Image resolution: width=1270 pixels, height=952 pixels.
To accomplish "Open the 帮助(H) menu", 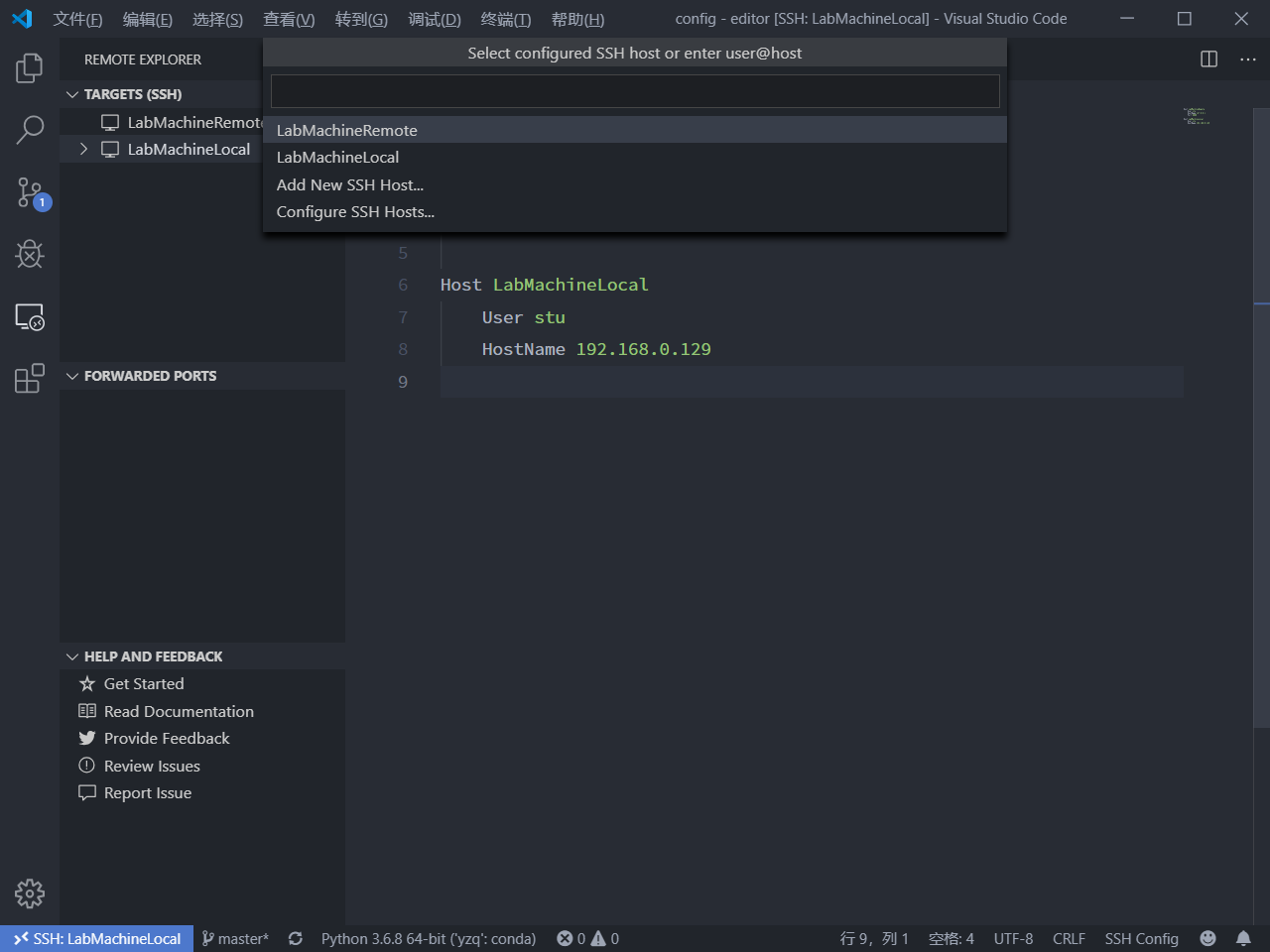I will [x=577, y=19].
